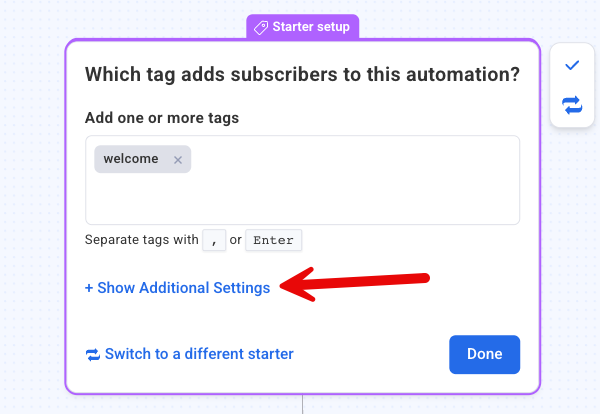Viewport: 600px width, 414px height.
Task: Click the Enter key hint
Action: pyautogui.click(x=274, y=240)
